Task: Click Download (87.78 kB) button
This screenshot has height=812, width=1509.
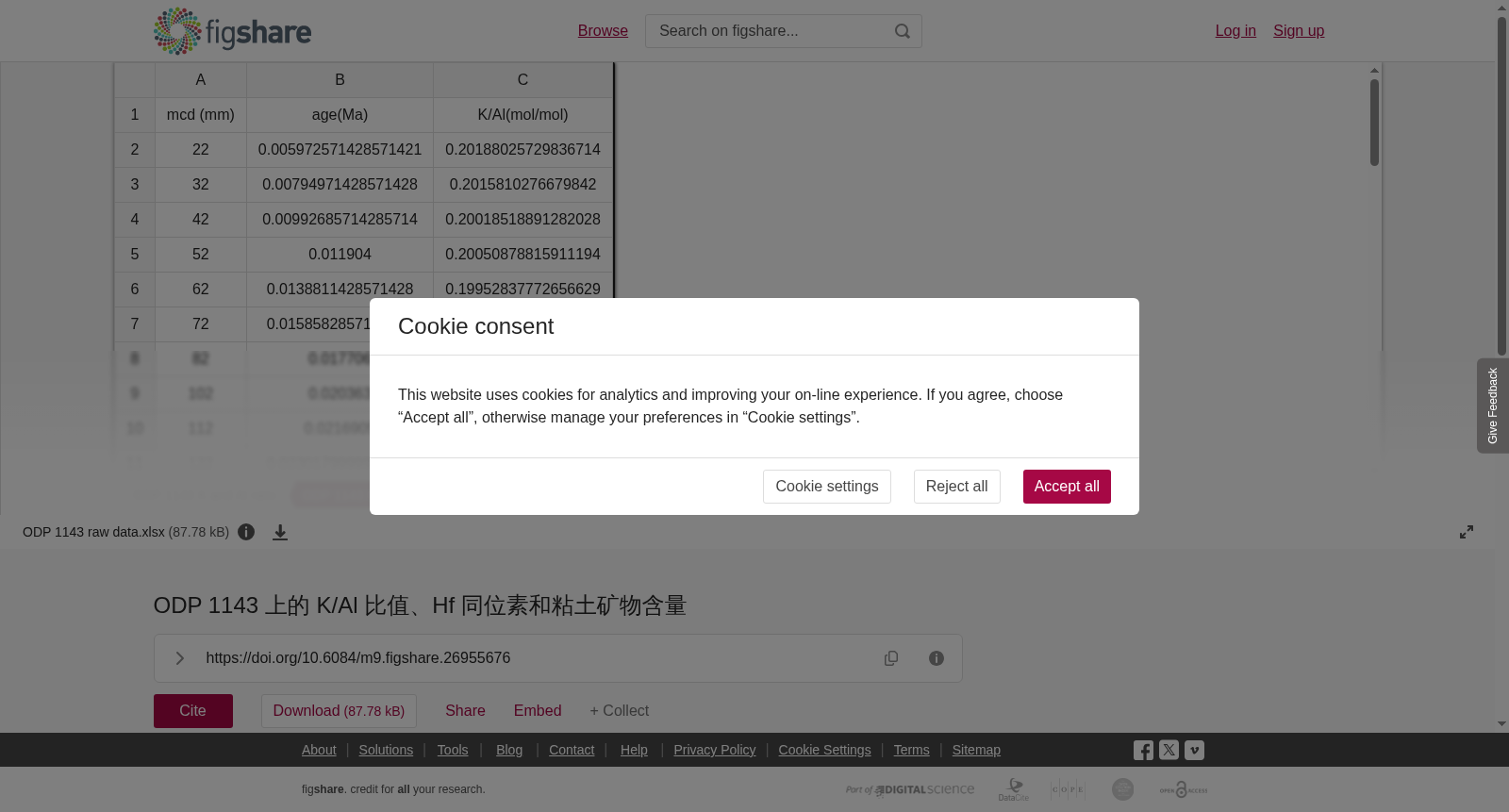Action: [x=339, y=711]
